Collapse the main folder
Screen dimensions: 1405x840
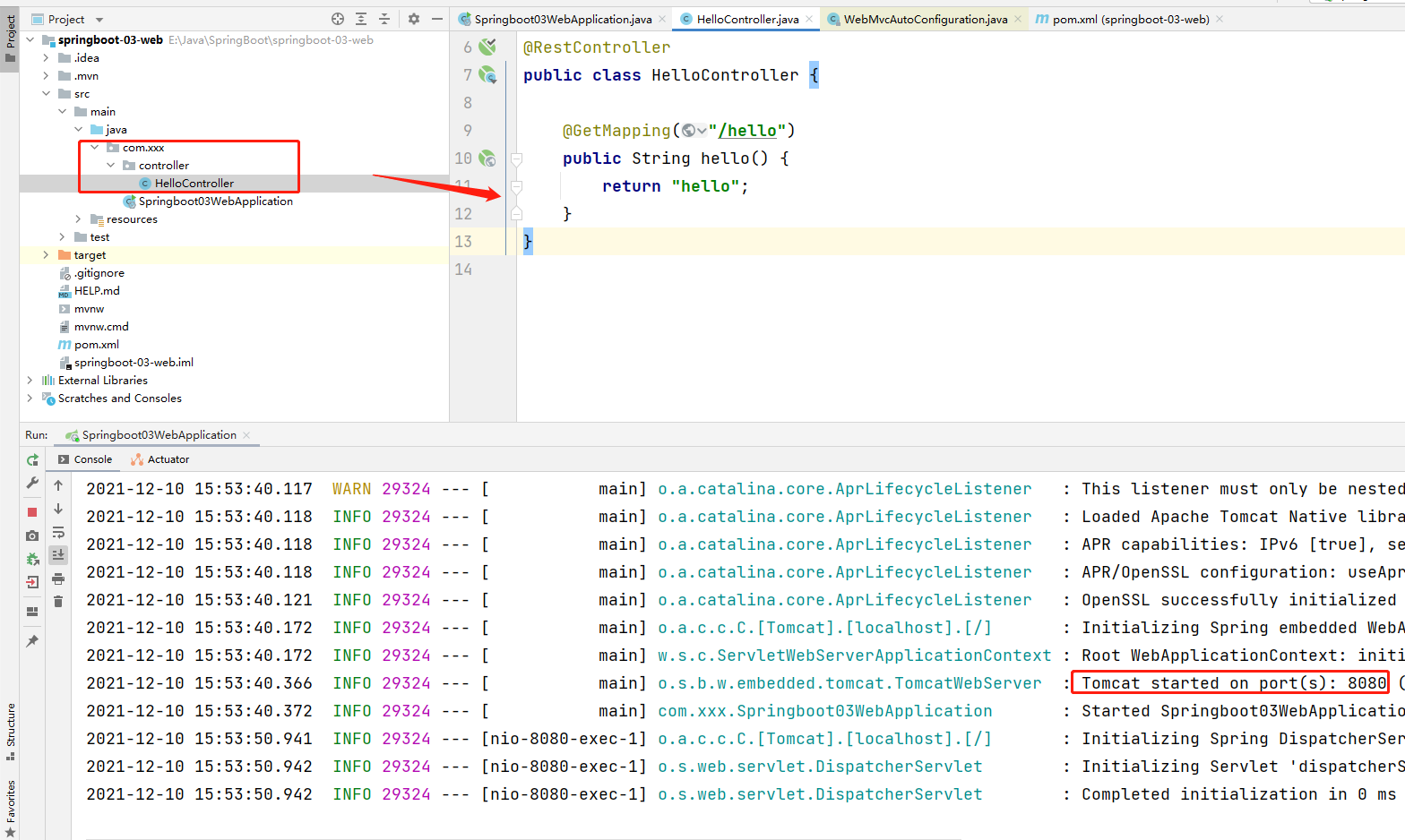63,112
